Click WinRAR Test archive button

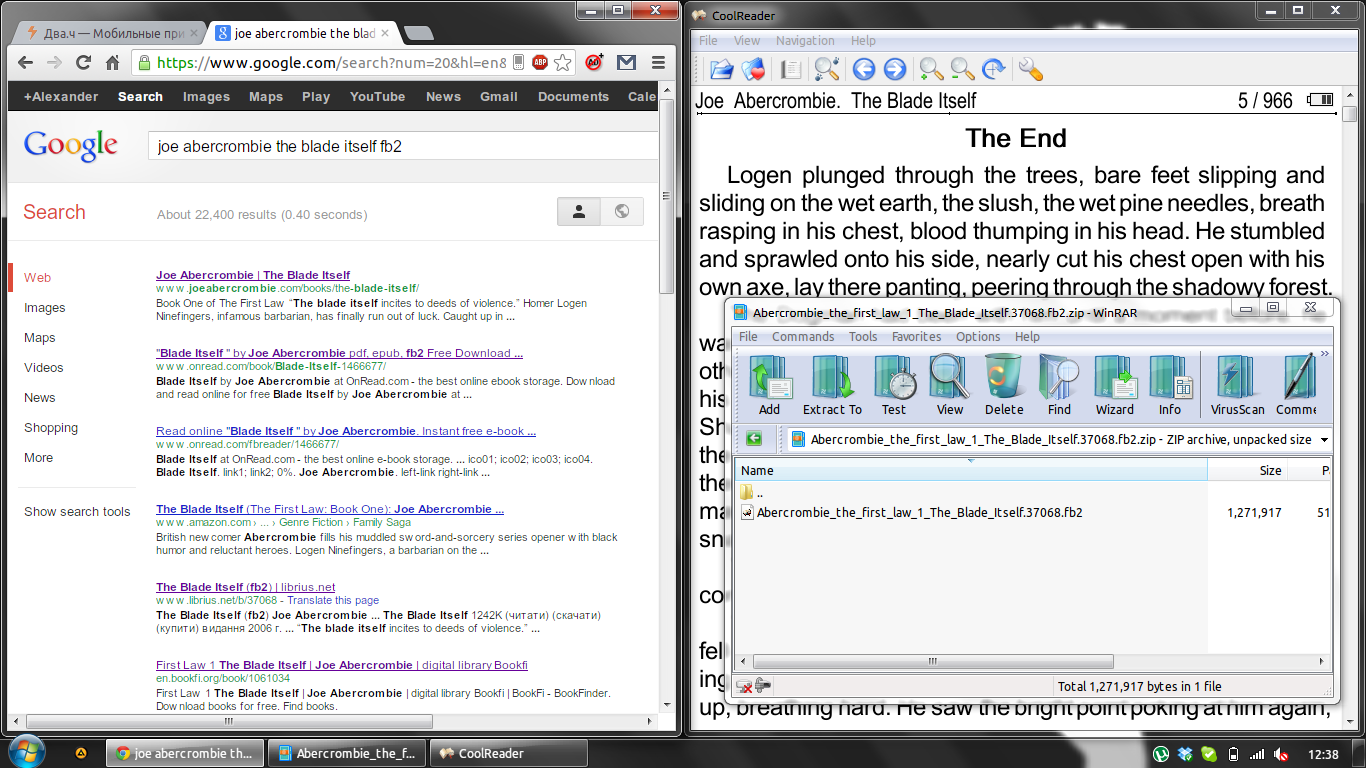coord(894,385)
